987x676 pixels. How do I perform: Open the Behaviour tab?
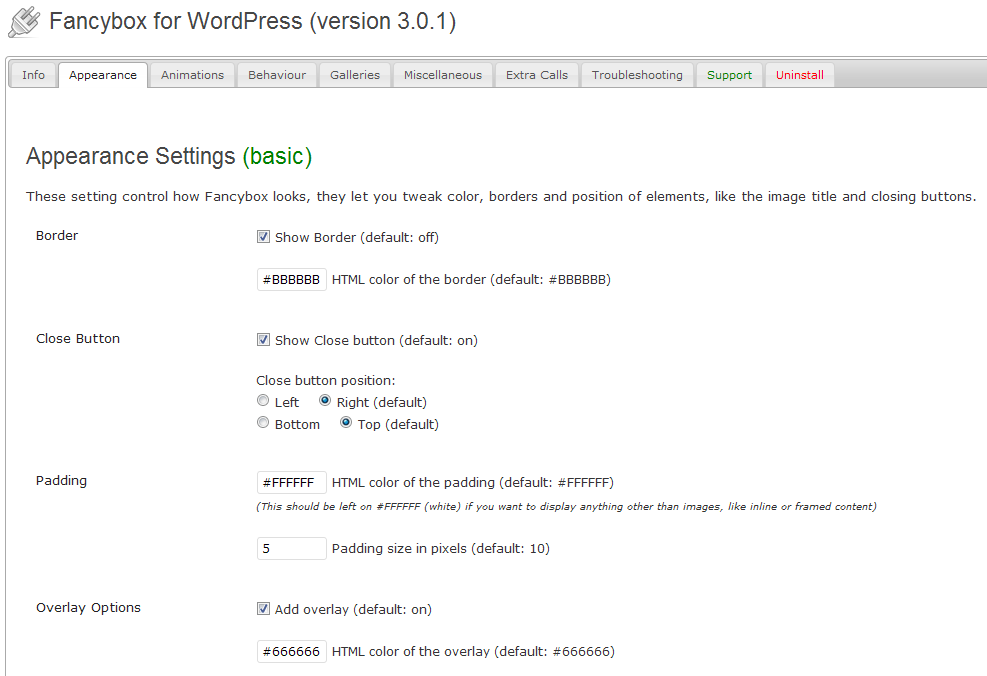[x=277, y=75]
